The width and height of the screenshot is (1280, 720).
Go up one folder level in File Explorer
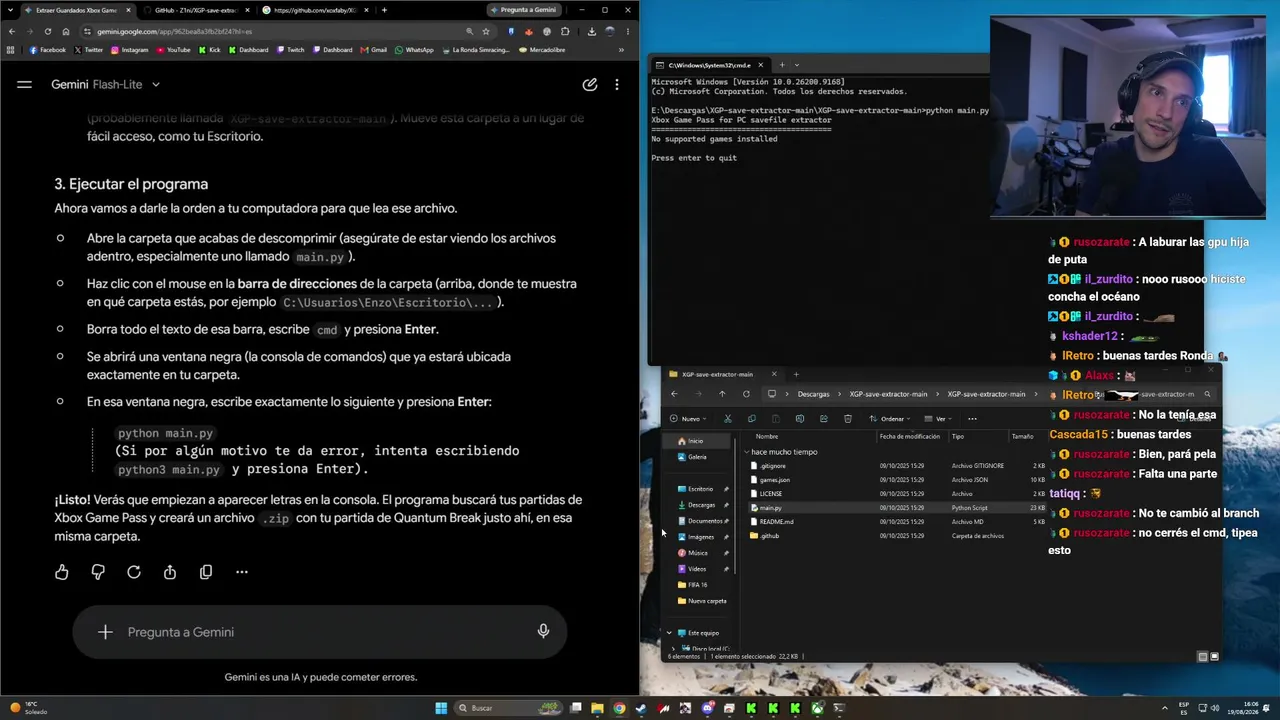[722, 394]
